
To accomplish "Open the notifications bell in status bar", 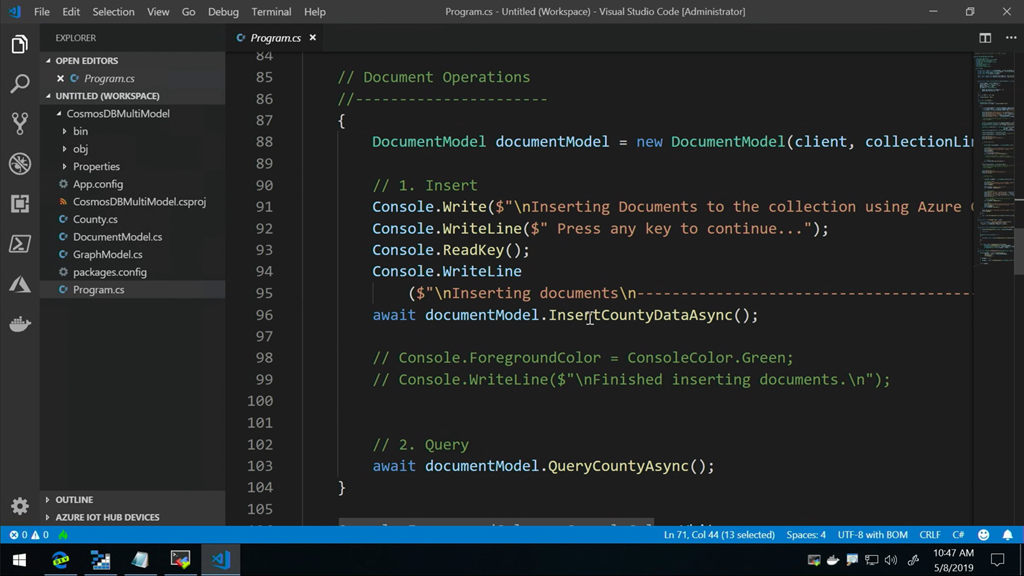I will coord(1007,535).
